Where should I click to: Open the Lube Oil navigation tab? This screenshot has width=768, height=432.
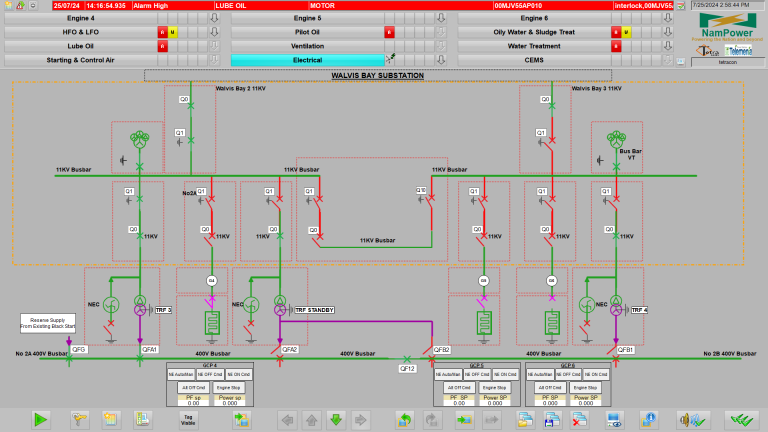coord(80,46)
